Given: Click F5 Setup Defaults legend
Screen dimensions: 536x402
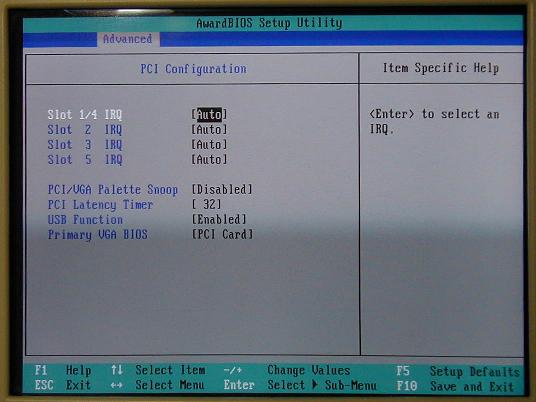Looking at the screenshot, I should (458, 371).
